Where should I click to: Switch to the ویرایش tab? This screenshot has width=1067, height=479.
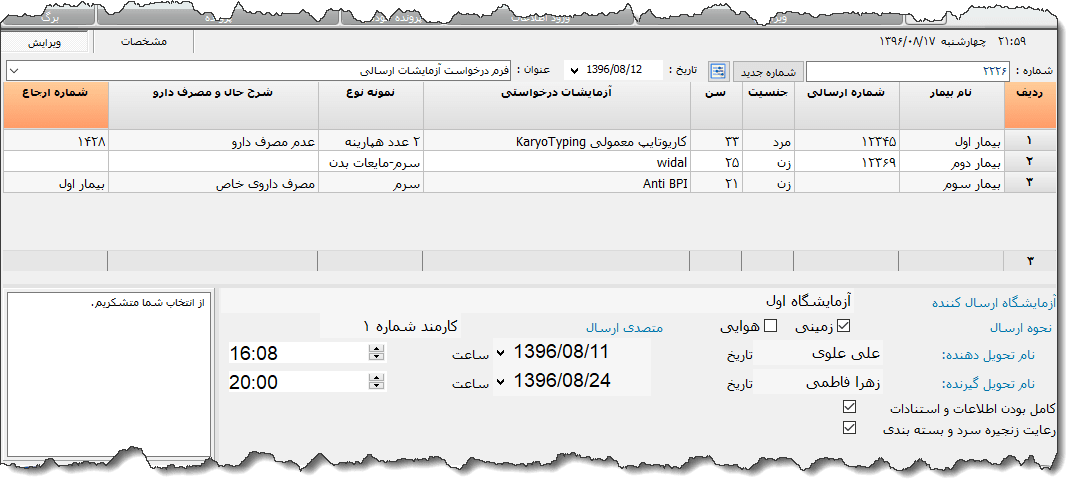44,42
